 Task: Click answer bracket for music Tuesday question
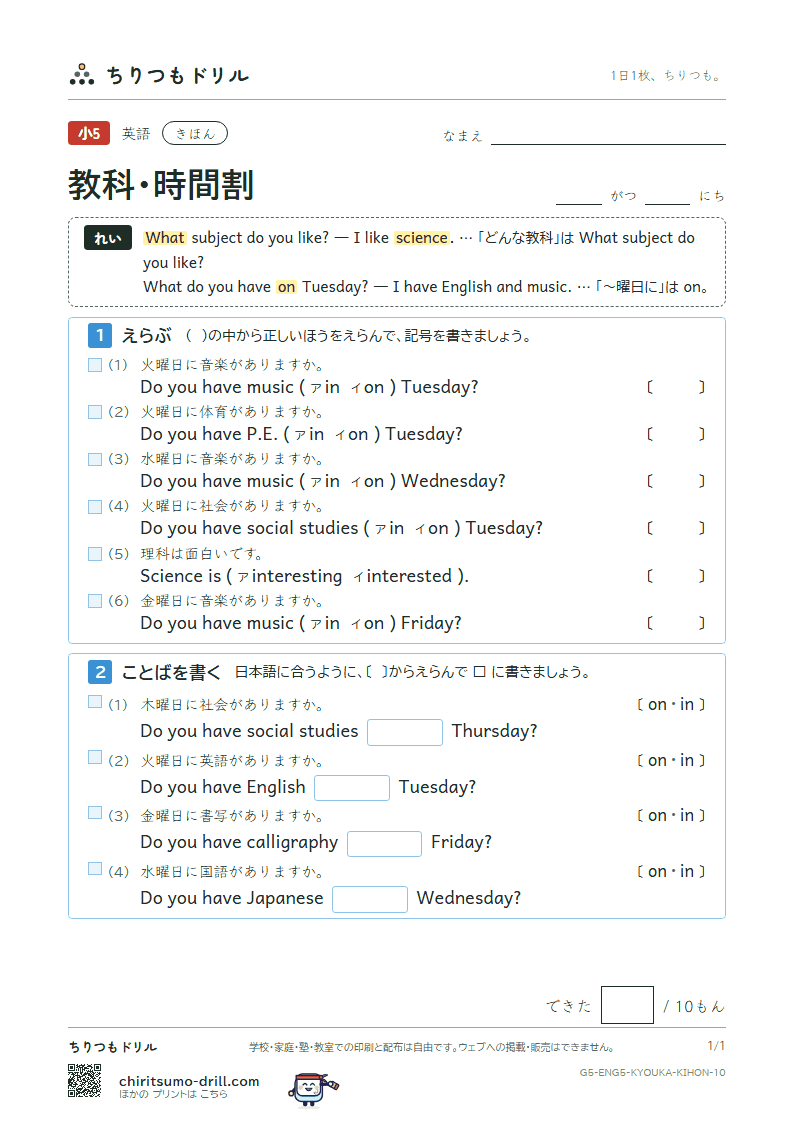coord(676,387)
